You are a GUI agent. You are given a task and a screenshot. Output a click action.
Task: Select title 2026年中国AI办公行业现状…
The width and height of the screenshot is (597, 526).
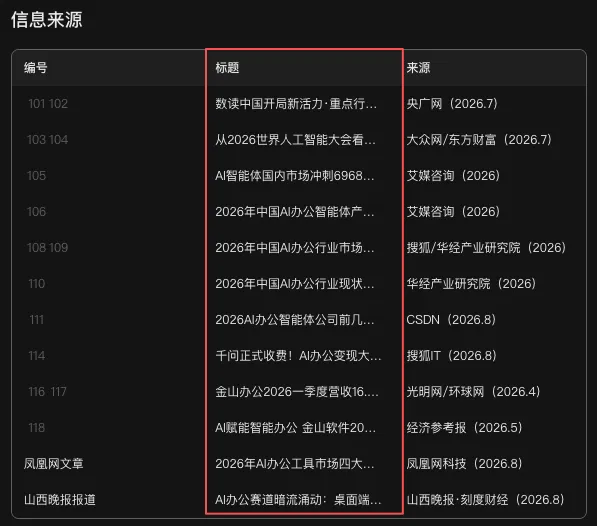[x=295, y=284]
